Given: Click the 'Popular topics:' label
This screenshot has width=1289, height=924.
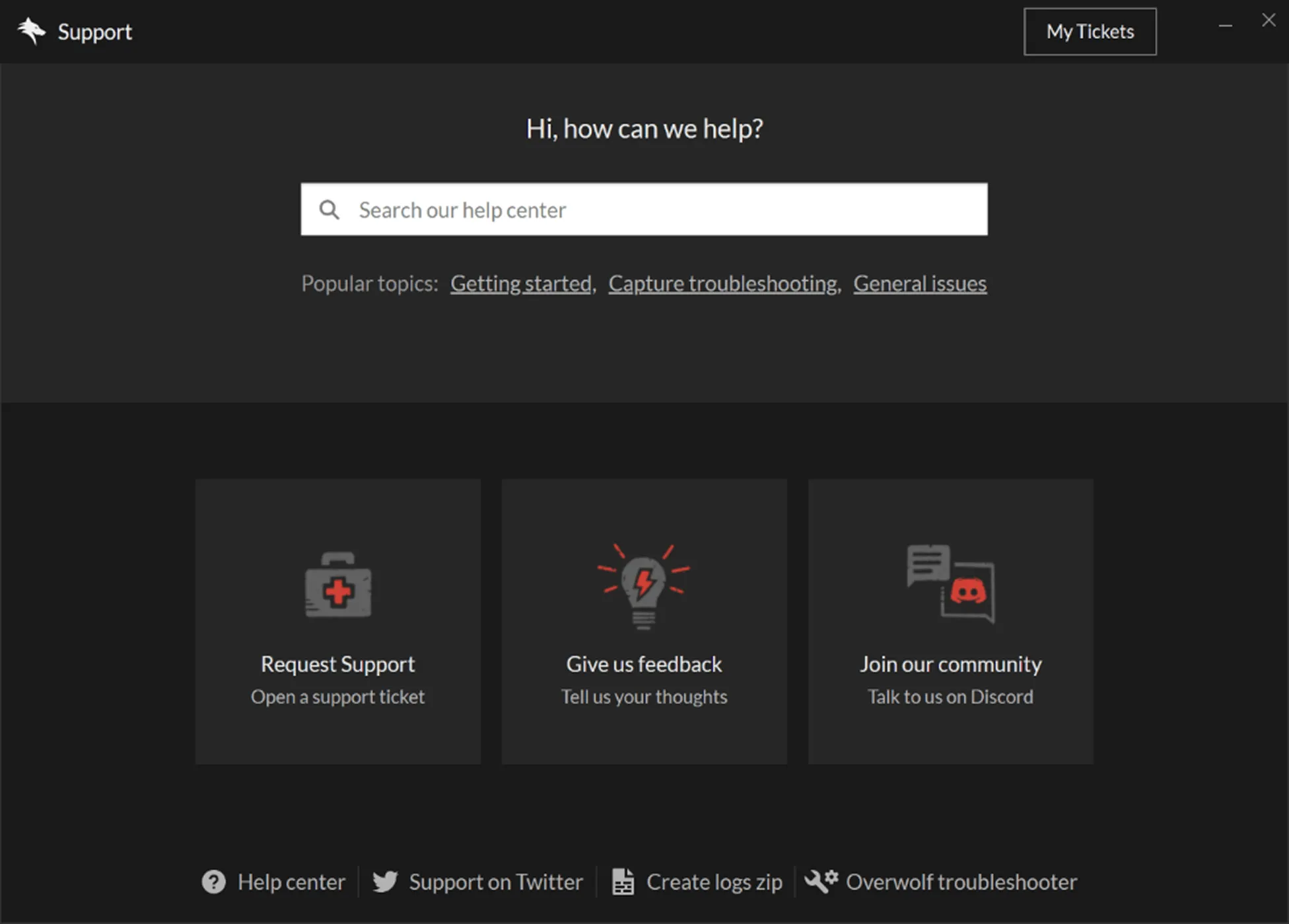Looking at the screenshot, I should 370,284.
